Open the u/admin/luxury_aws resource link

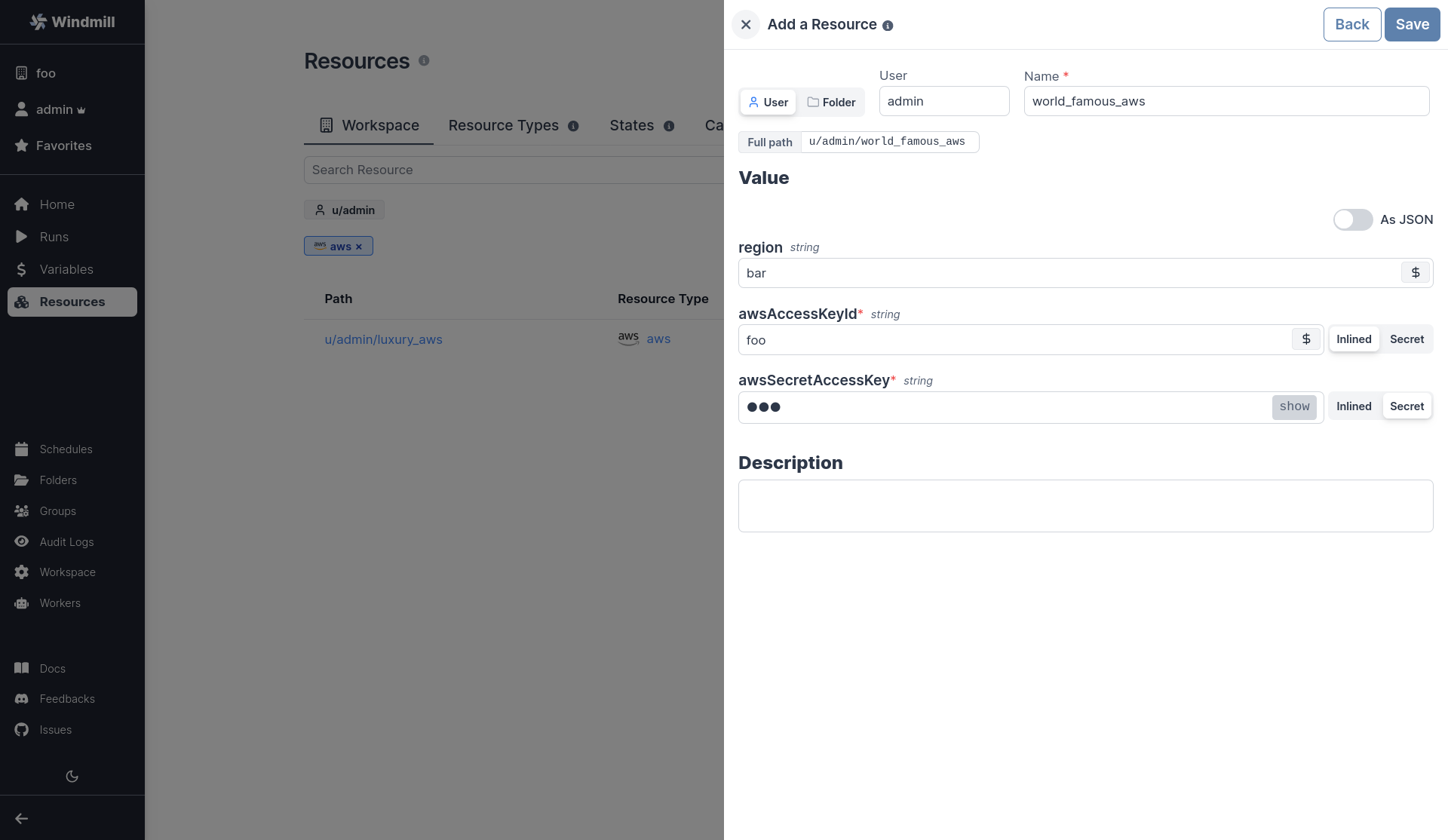[x=384, y=339]
